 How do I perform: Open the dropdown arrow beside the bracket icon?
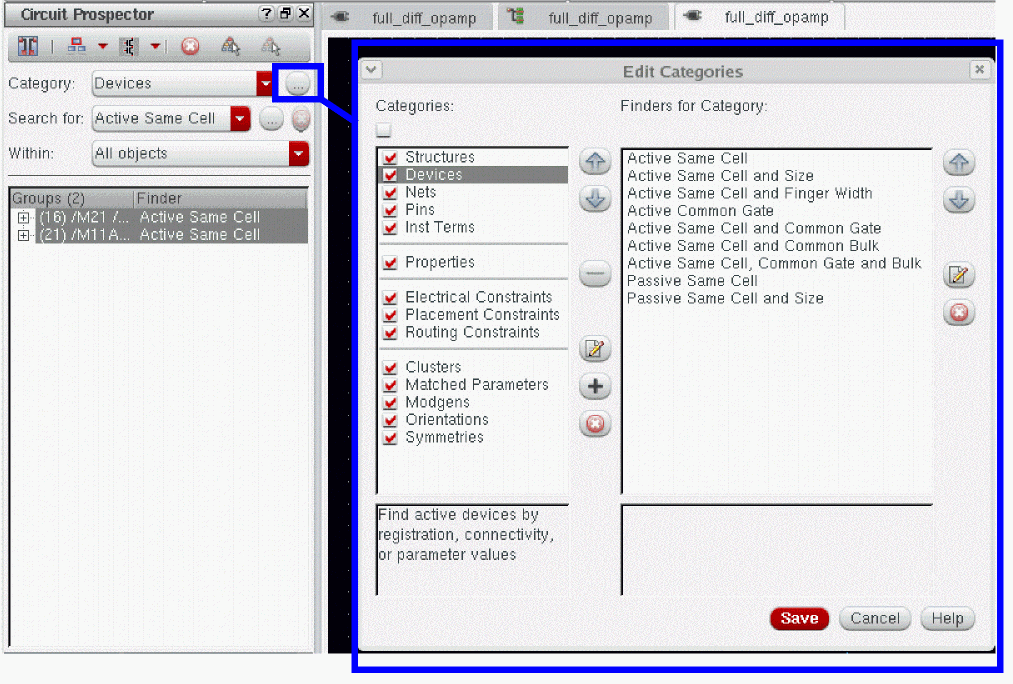pyautogui.click(x=155, y=46)
